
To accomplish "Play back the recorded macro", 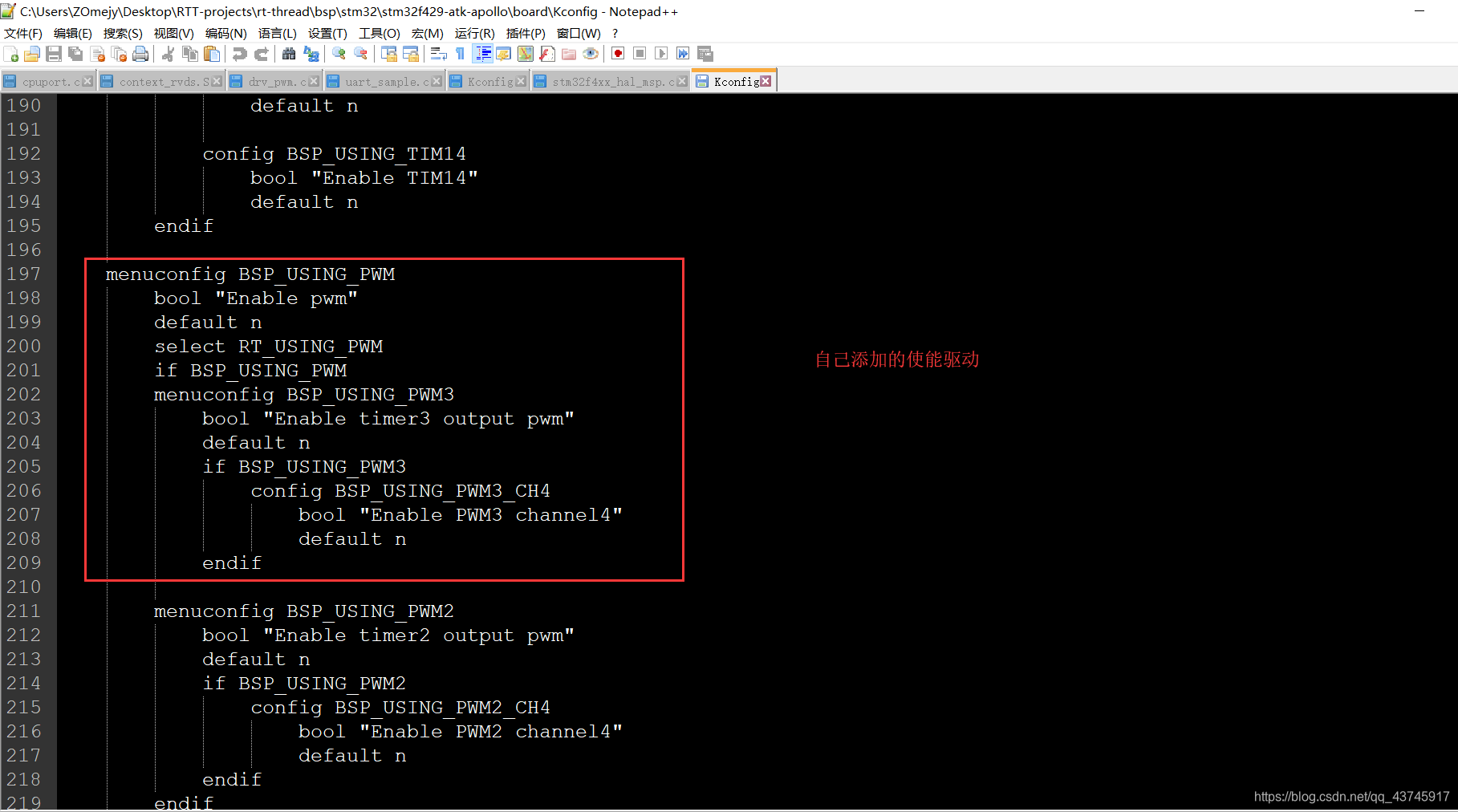I will (x=661, y=54).
